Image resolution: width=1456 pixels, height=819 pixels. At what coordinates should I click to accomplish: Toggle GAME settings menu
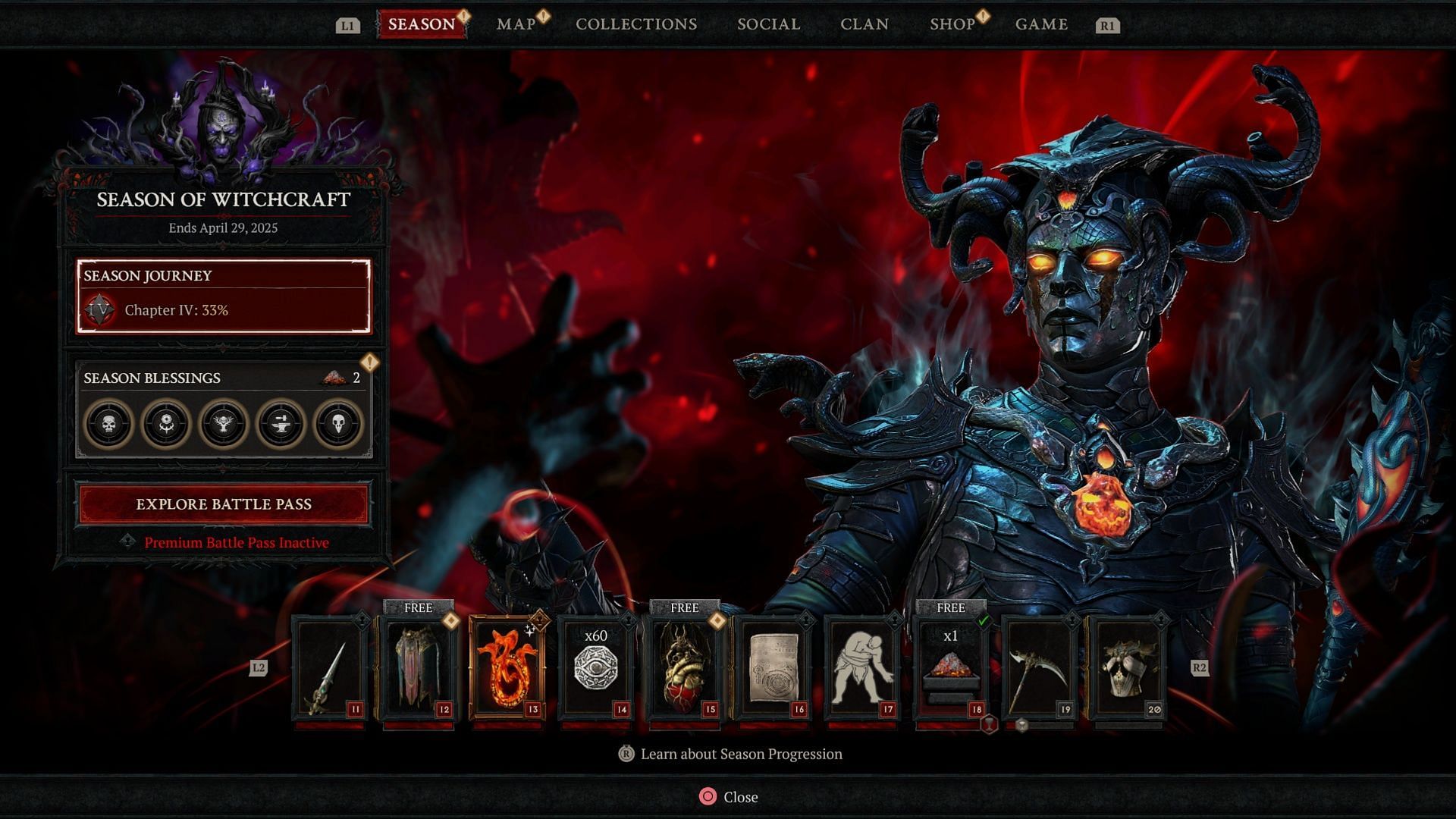[1041, 23]
